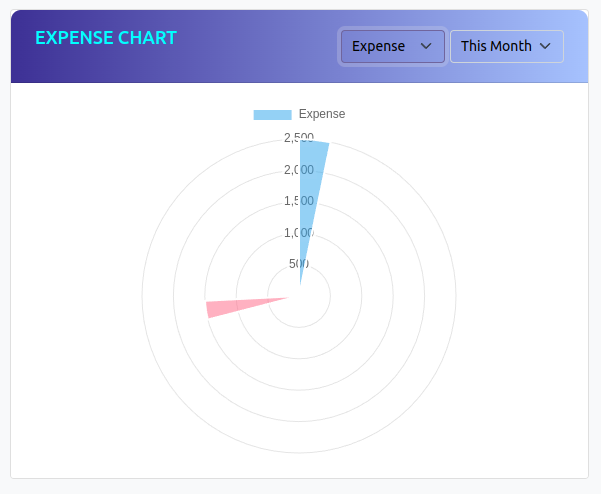601x494 pixels.
Task: Click the 1,500 scale label
Action: click(299, 201)
